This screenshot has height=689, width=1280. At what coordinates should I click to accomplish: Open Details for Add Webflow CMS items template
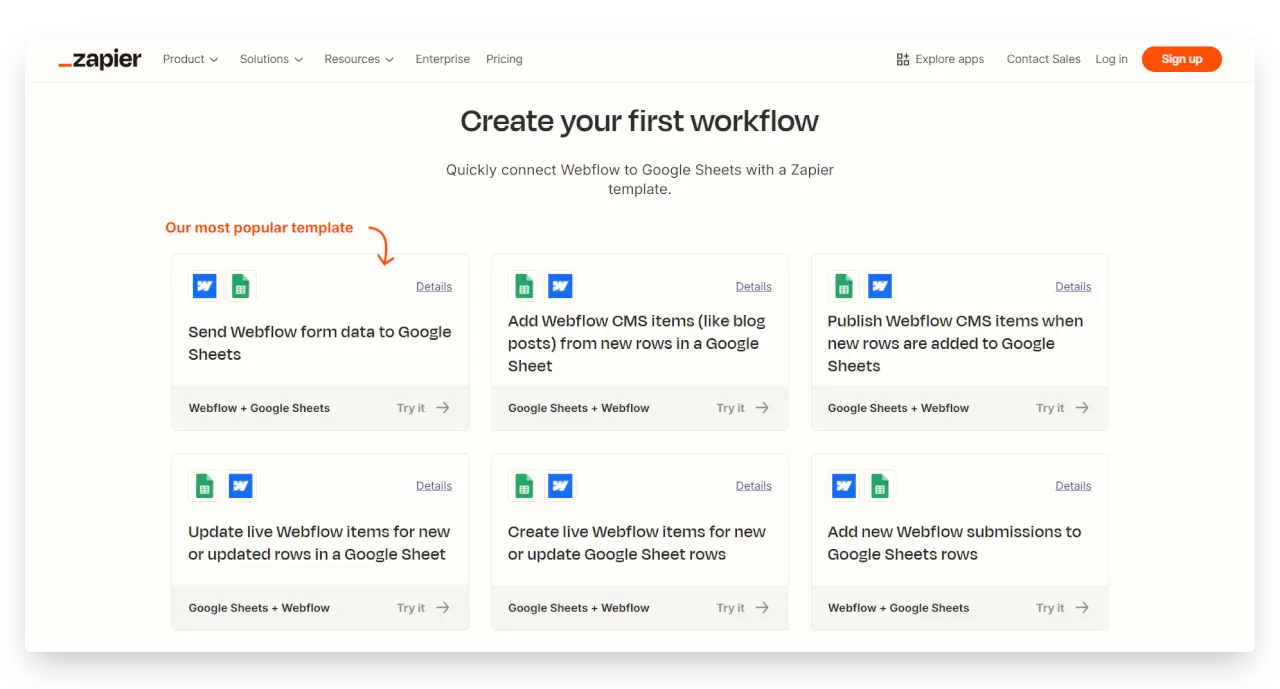(x=753, y=286)
